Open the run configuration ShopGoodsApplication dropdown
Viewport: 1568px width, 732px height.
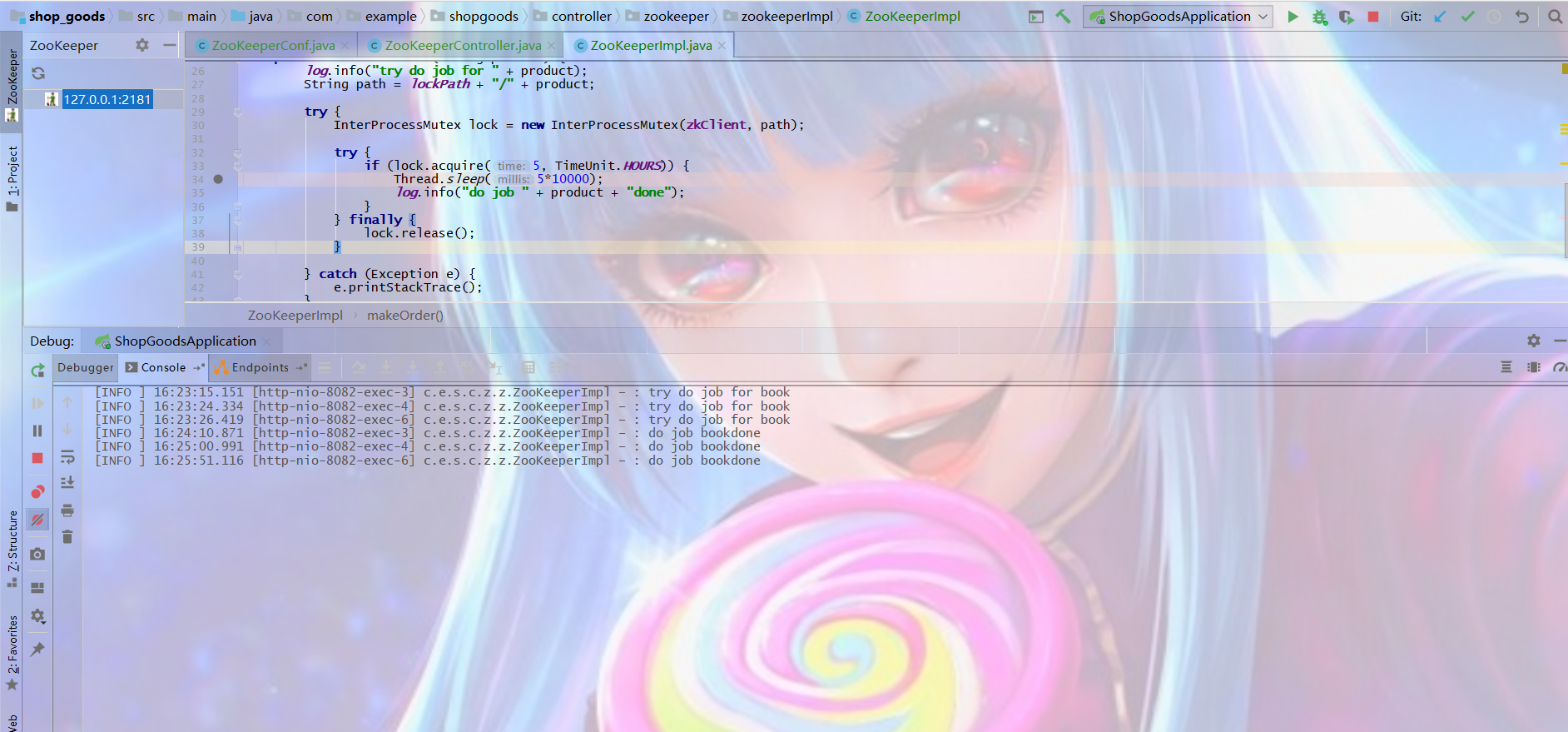[x=1178, y=16]
